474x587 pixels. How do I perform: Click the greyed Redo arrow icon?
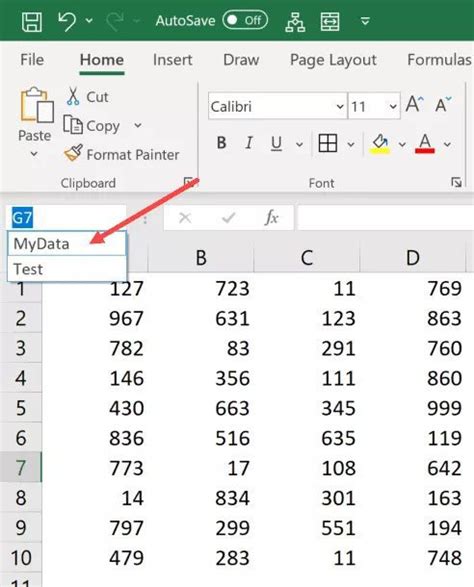pos(115,21)
